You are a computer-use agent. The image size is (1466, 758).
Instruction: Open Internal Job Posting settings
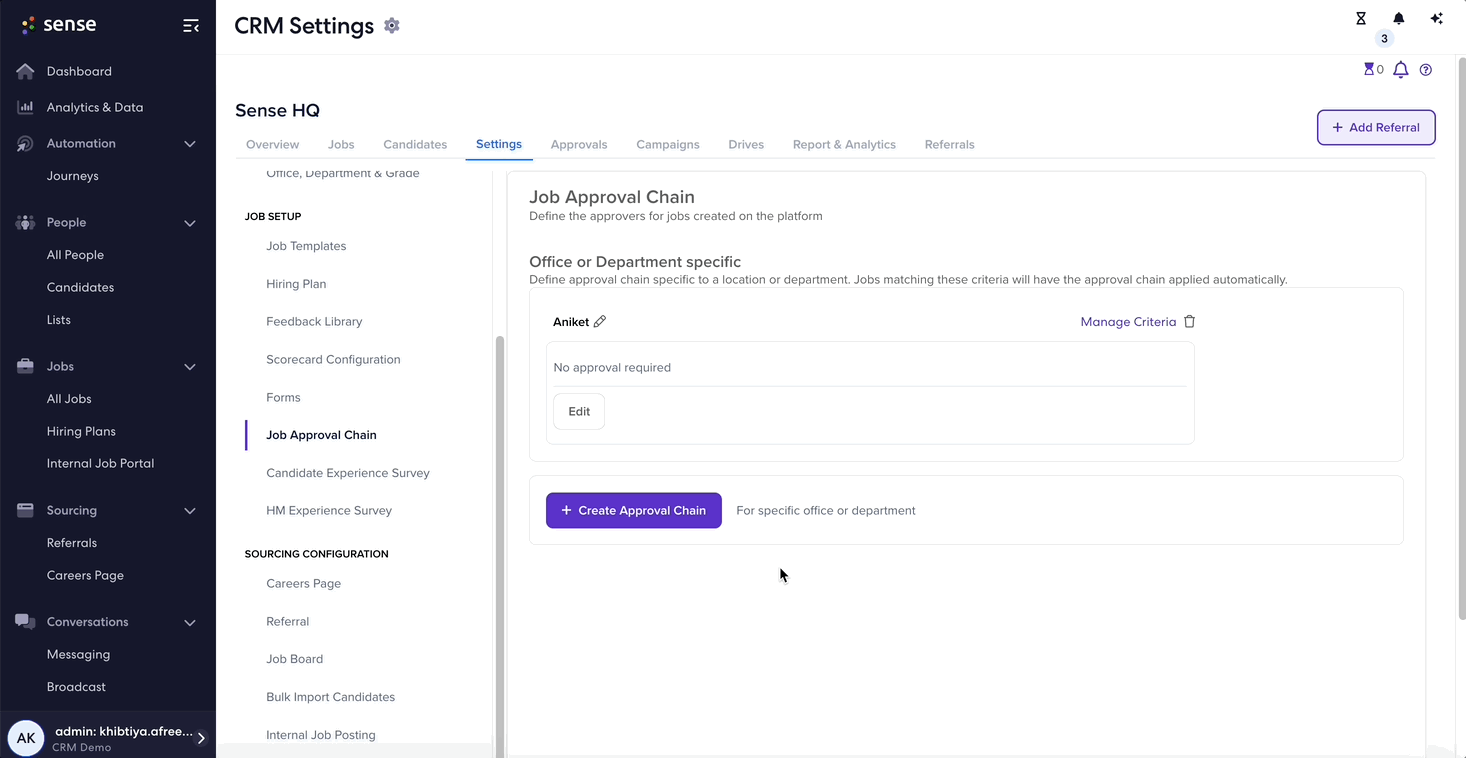point(321,735)
